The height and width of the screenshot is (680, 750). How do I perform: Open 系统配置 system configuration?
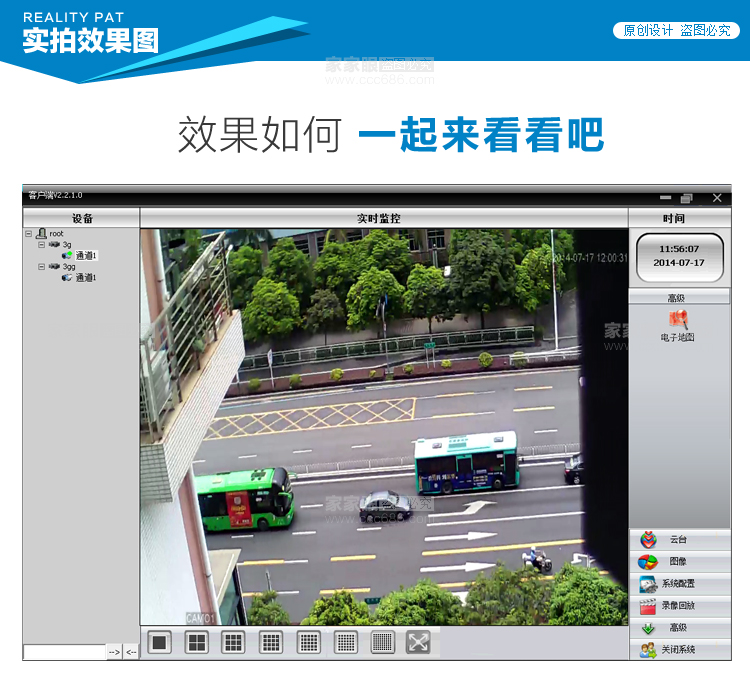pos(679,584)
